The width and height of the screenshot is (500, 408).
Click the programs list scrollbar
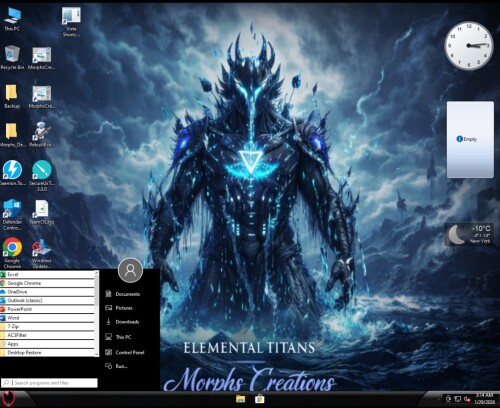(x=97, y=313)
